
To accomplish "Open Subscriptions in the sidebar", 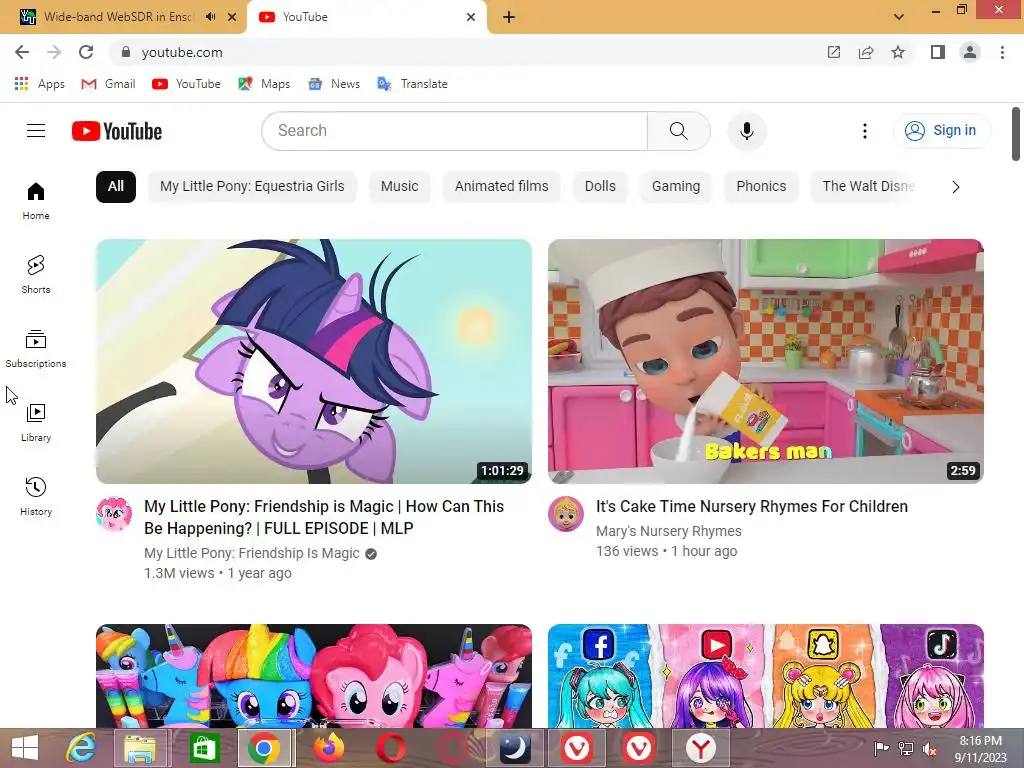I will click(36, 349).
